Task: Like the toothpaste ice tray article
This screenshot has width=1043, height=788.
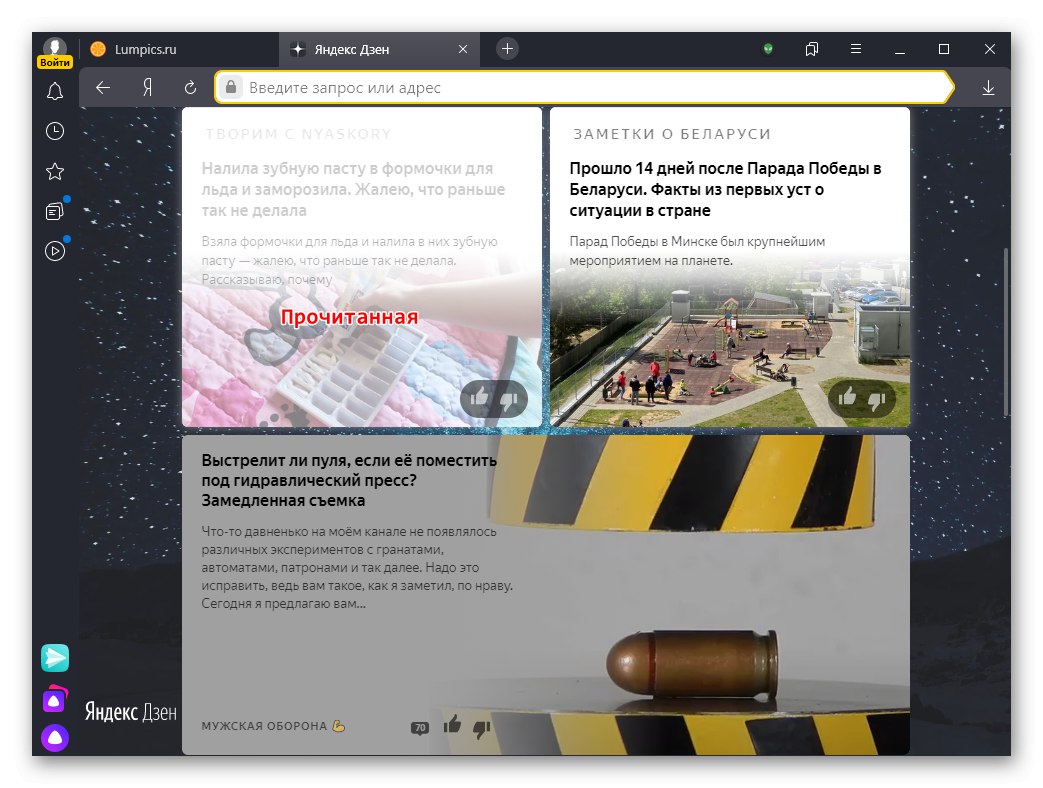Action: [478, 399]
